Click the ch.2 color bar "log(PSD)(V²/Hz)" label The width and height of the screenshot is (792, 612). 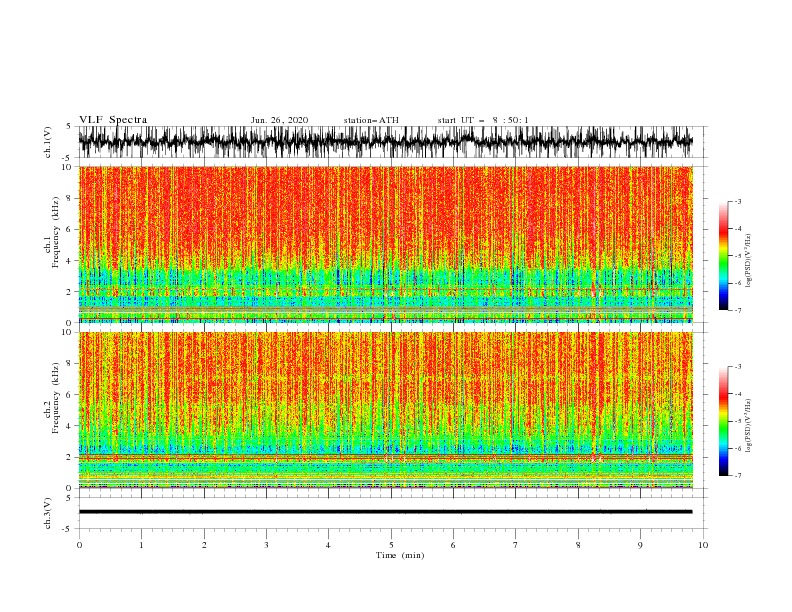click(748, 425)
